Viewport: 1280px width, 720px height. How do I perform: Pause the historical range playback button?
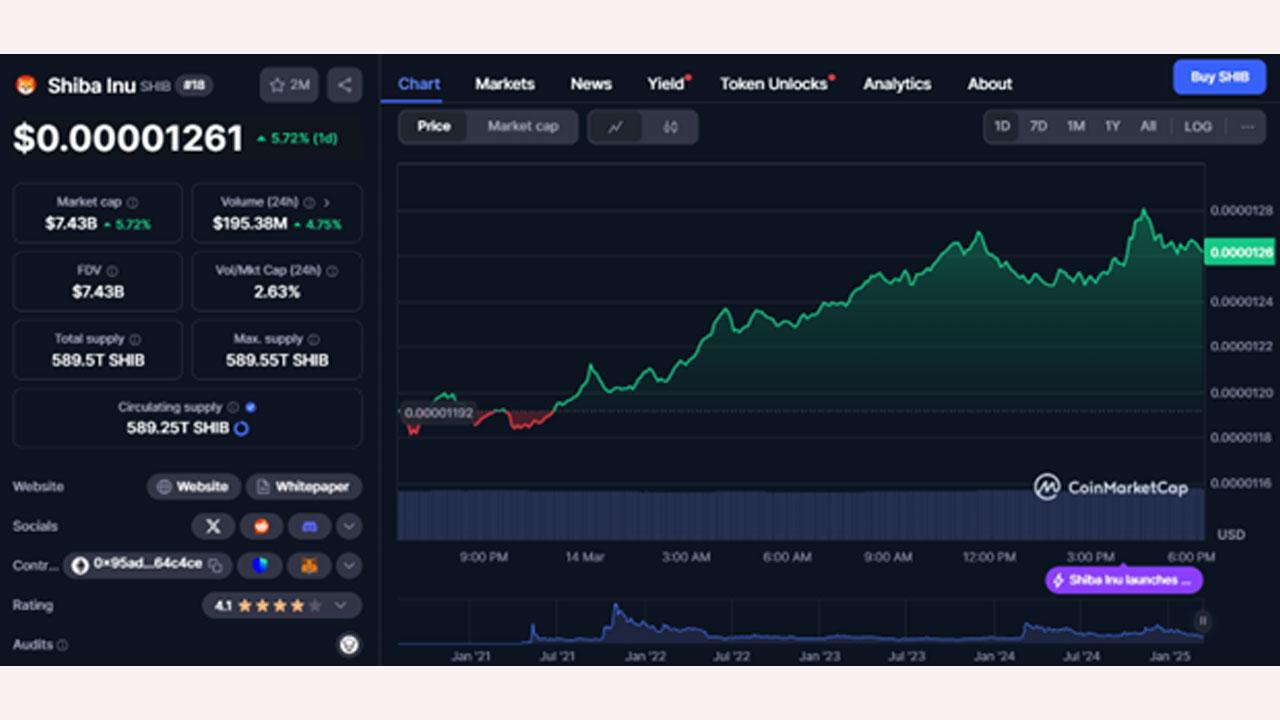(x=1203, y=621)
